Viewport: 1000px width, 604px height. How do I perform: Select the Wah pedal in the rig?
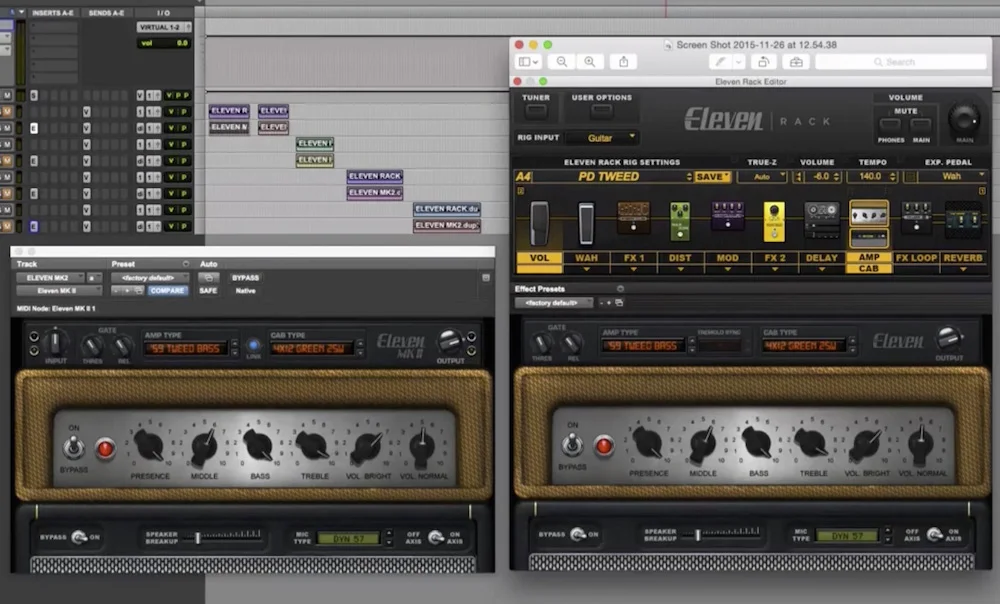[586, 223]
